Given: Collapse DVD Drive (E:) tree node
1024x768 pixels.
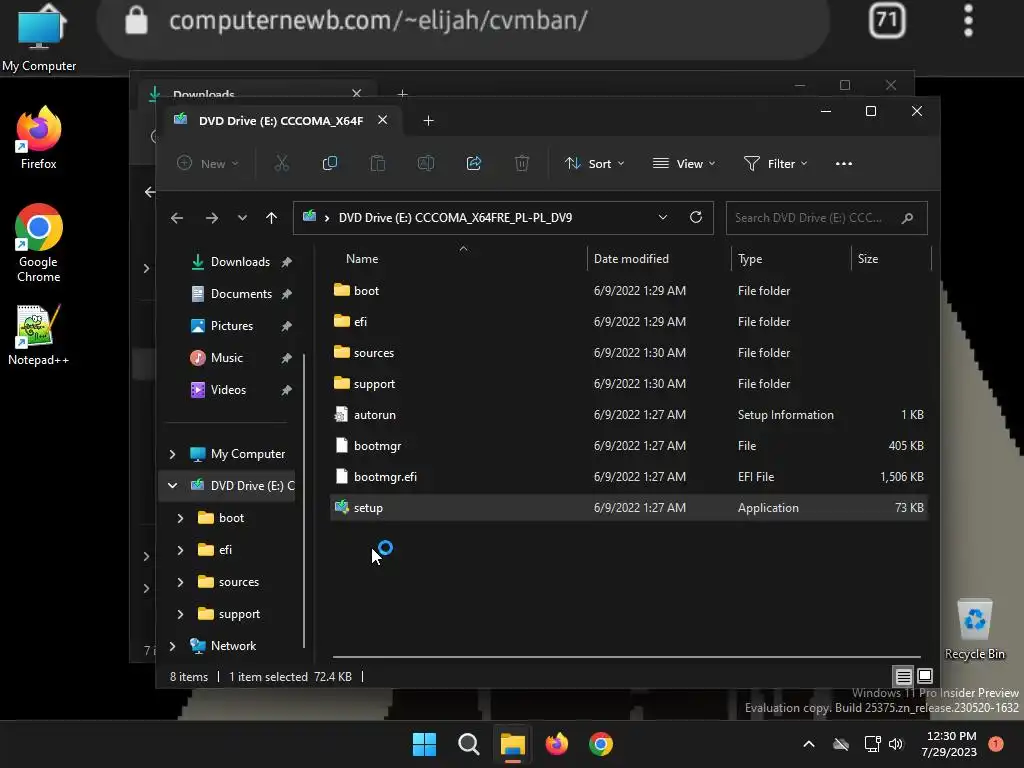Looking at the screenshot, I should (172, 486).
